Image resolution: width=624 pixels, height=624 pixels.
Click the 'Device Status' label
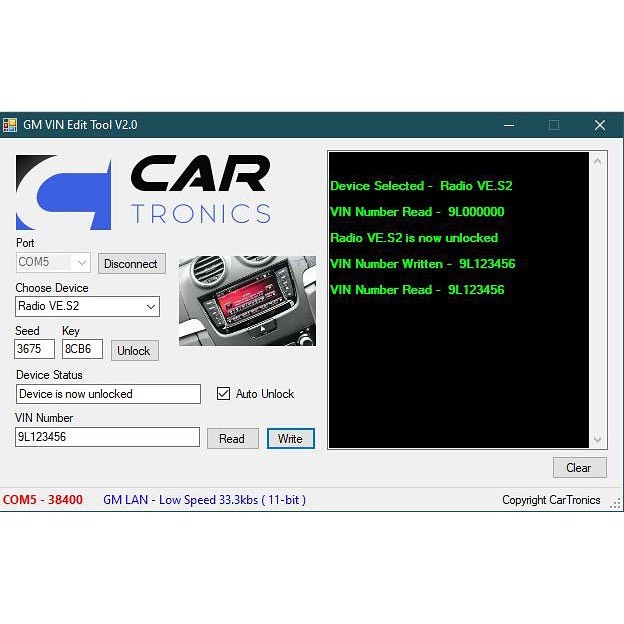pyautogui.click(x=49, y=375)
